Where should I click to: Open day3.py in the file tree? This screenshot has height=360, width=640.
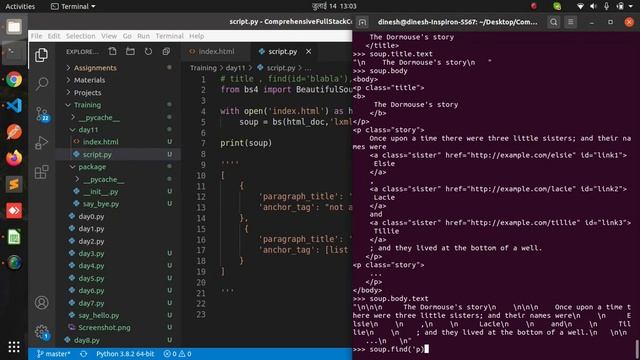[x=91, y=253]
